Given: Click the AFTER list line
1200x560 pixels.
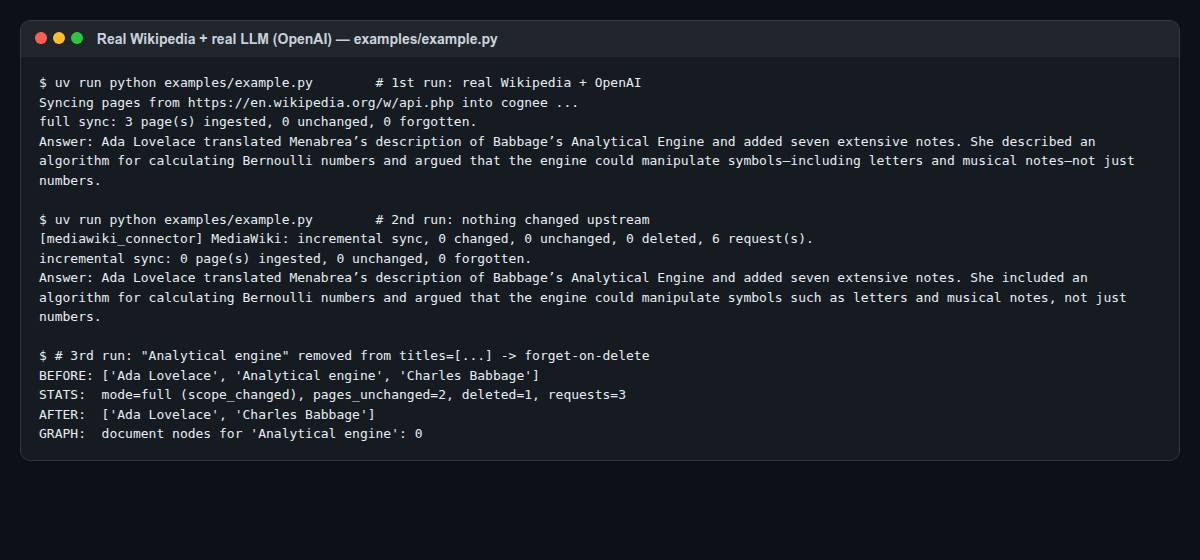Looking at the screenshot, I should pos(207,414).
